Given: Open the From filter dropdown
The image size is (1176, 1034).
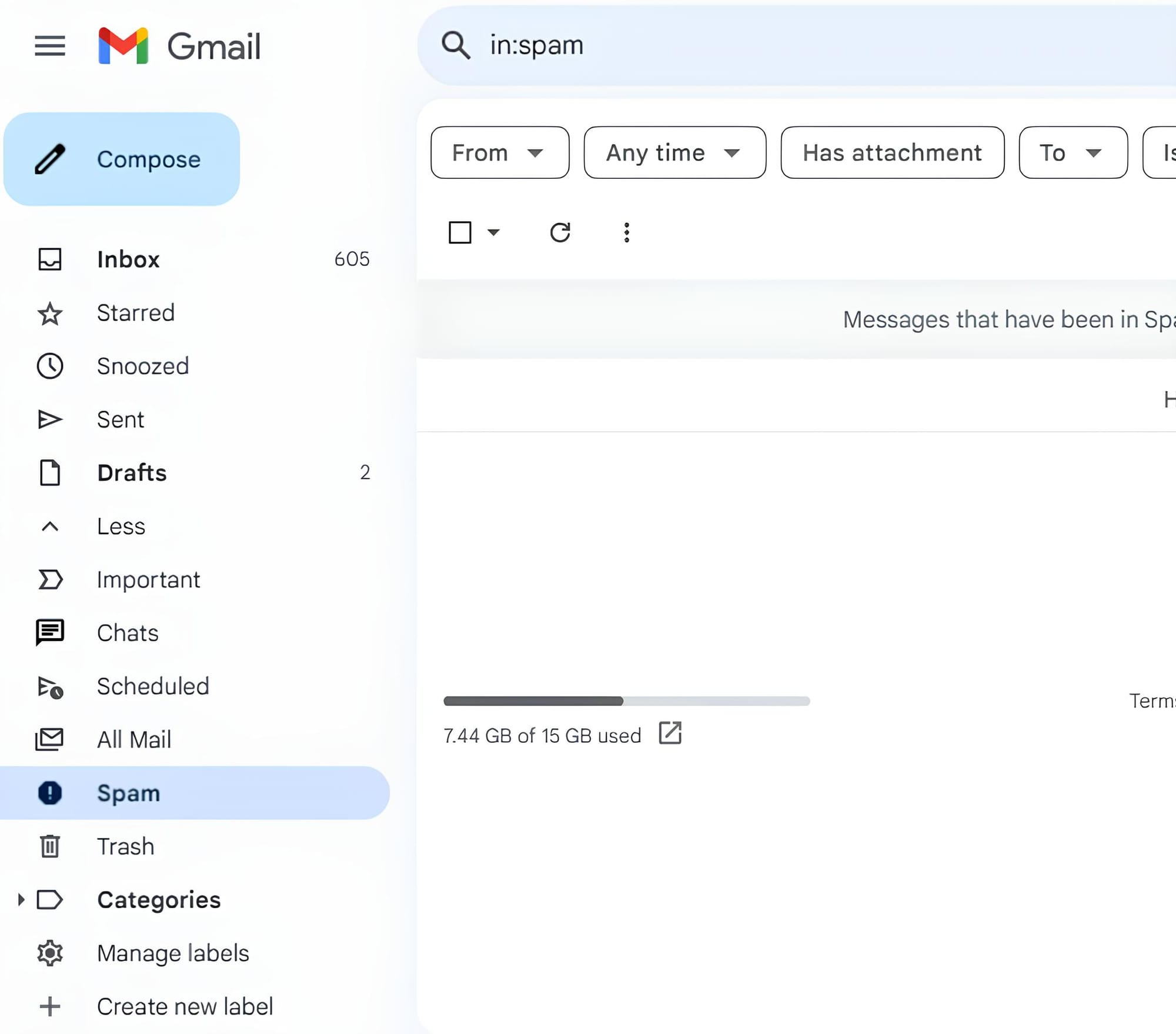Looking at the screenshot, I should point(500,153).
